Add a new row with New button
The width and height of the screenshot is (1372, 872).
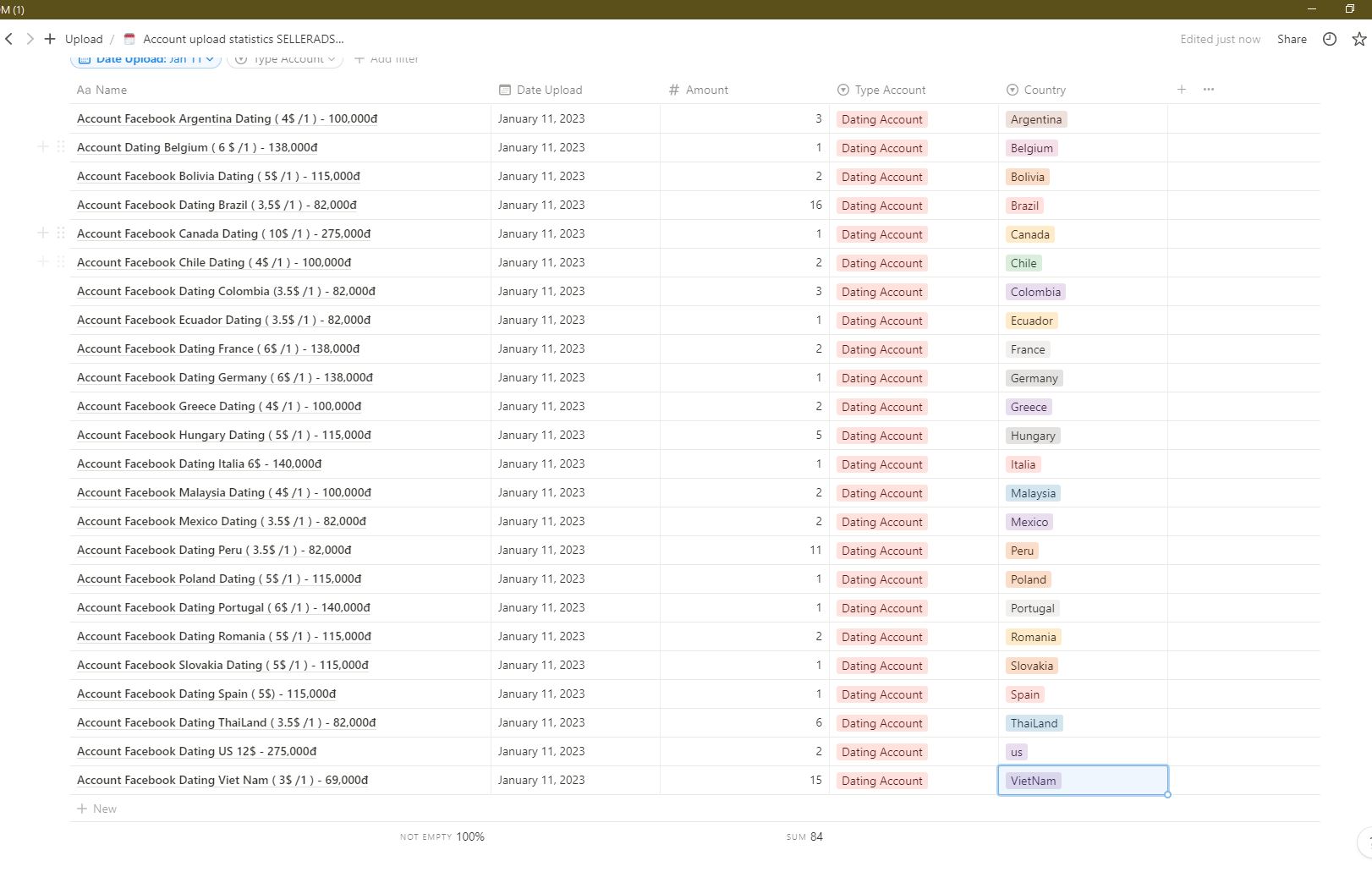[x=97, y=809]
